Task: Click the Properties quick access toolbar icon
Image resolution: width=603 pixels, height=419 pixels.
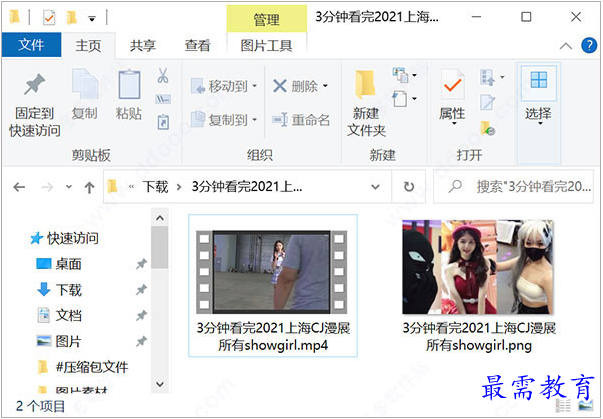Action: (x=49, y=17)
